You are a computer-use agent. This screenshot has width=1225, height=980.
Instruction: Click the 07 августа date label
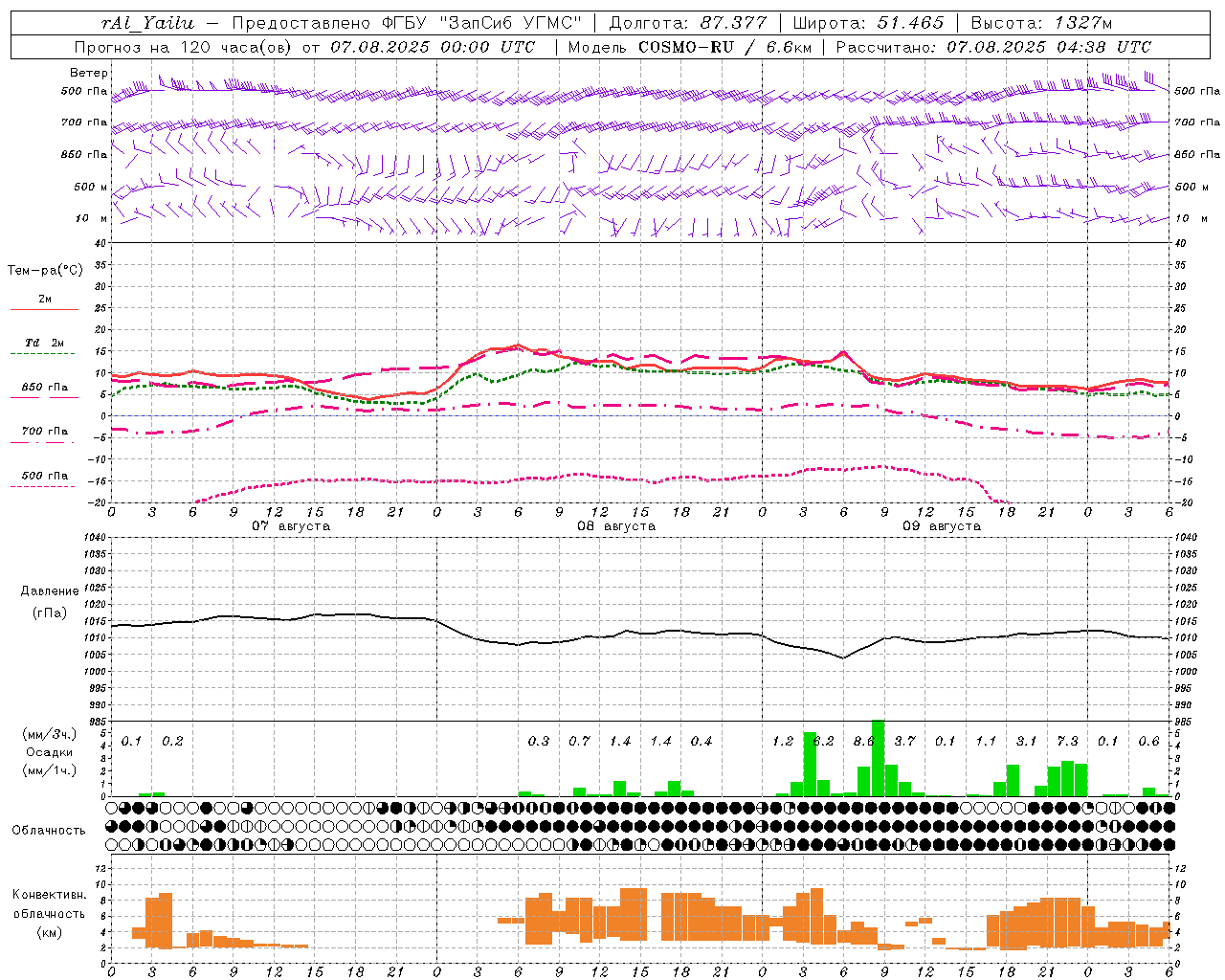pos(291,526)
